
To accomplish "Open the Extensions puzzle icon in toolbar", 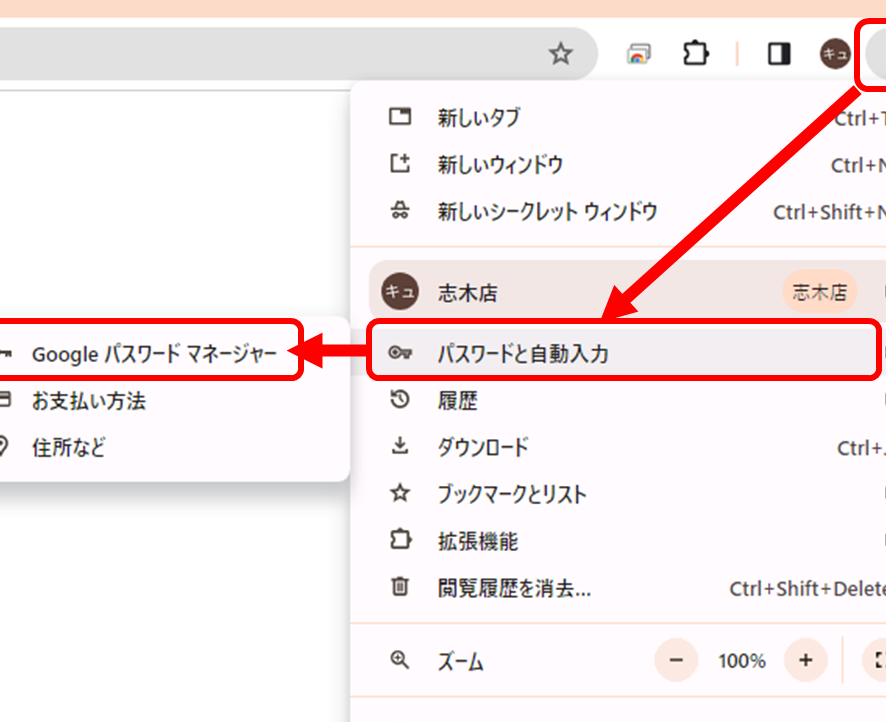I will [695, 54].
